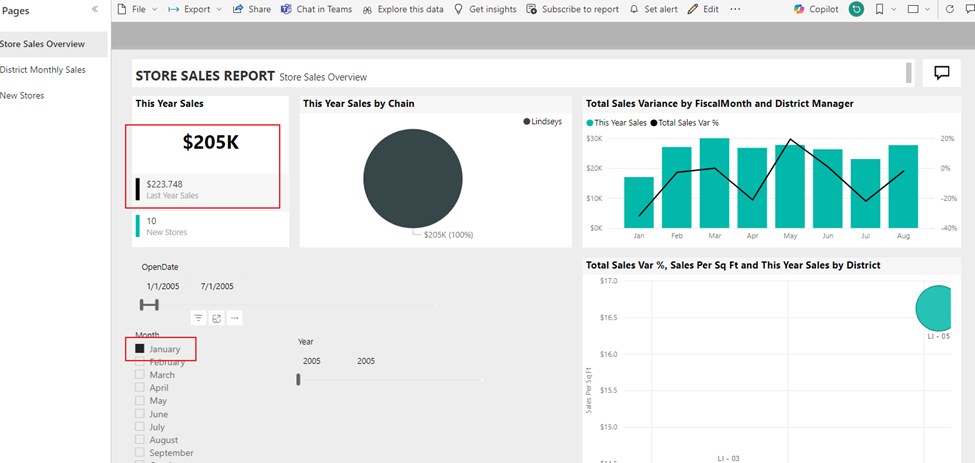Select May in the Month slicer

[140, 401]
